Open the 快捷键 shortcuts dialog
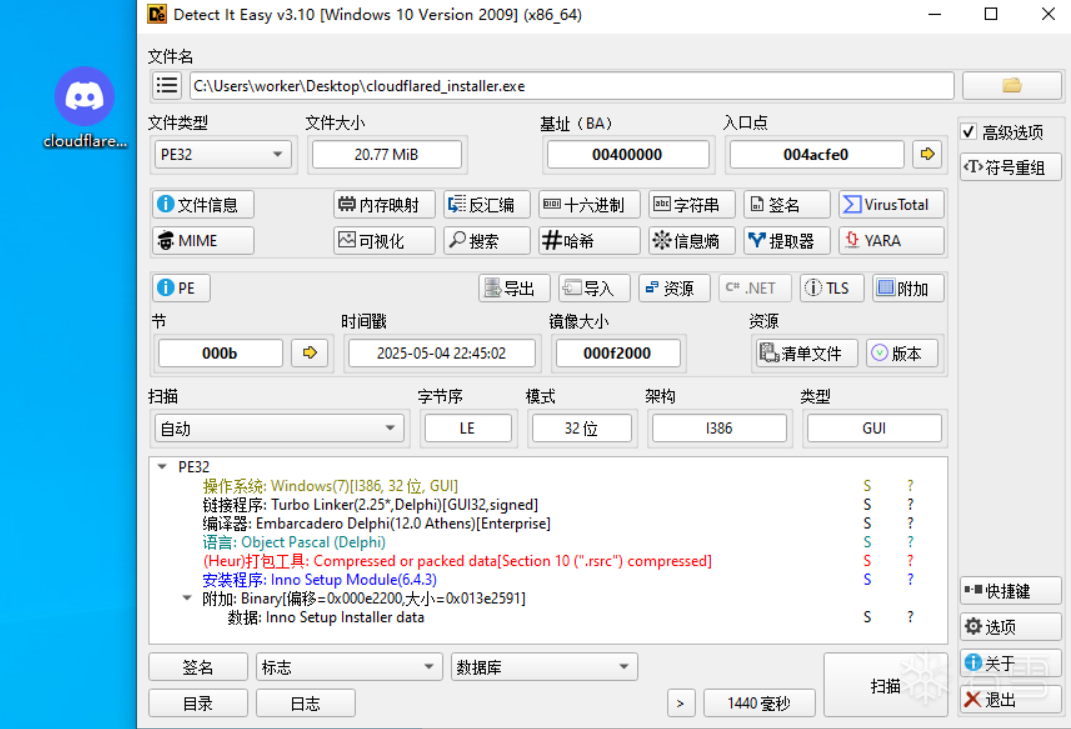1071x729 pixels. click(1010, 590)
